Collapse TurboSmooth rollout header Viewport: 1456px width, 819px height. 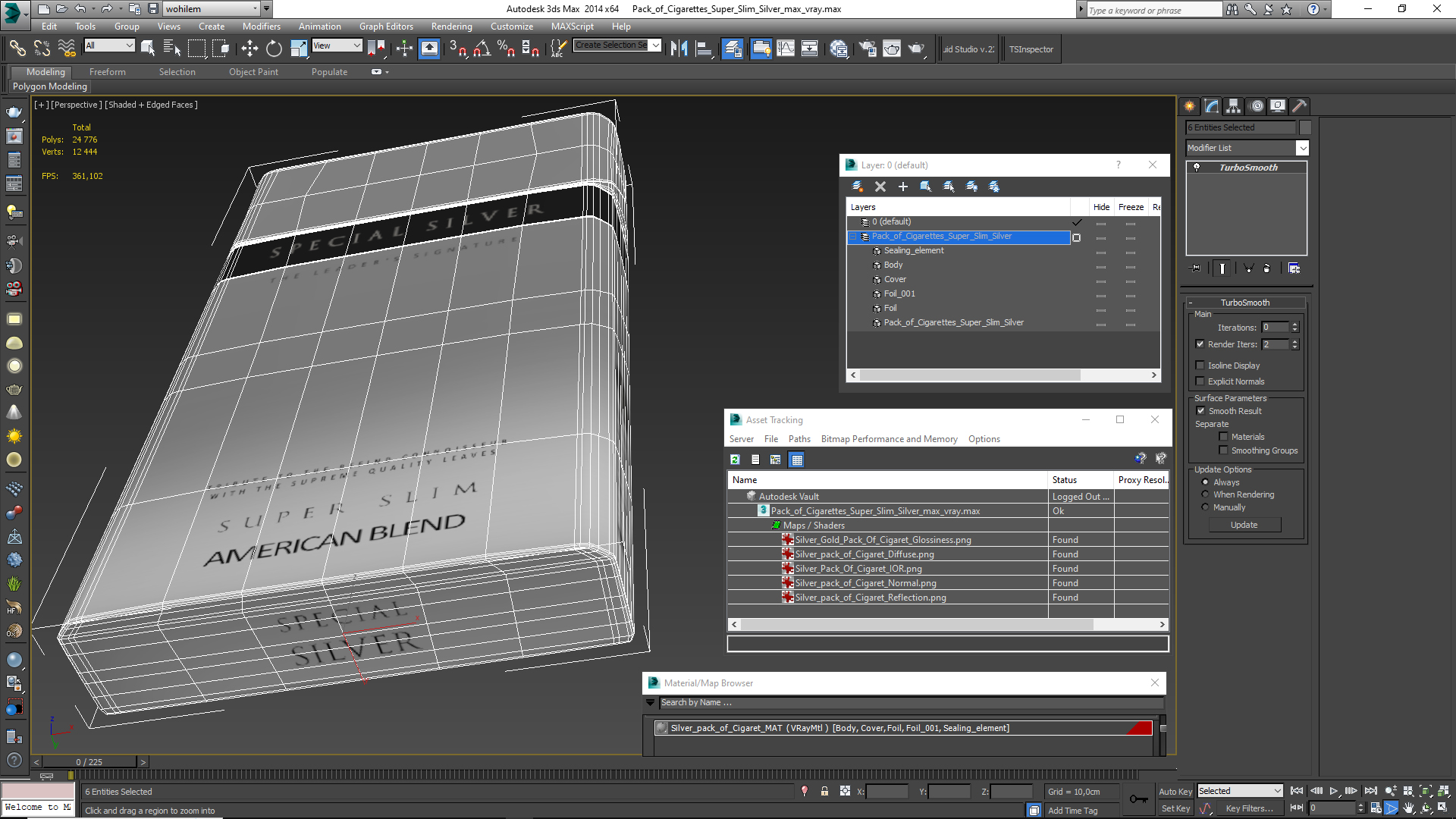click(1244, 303)
